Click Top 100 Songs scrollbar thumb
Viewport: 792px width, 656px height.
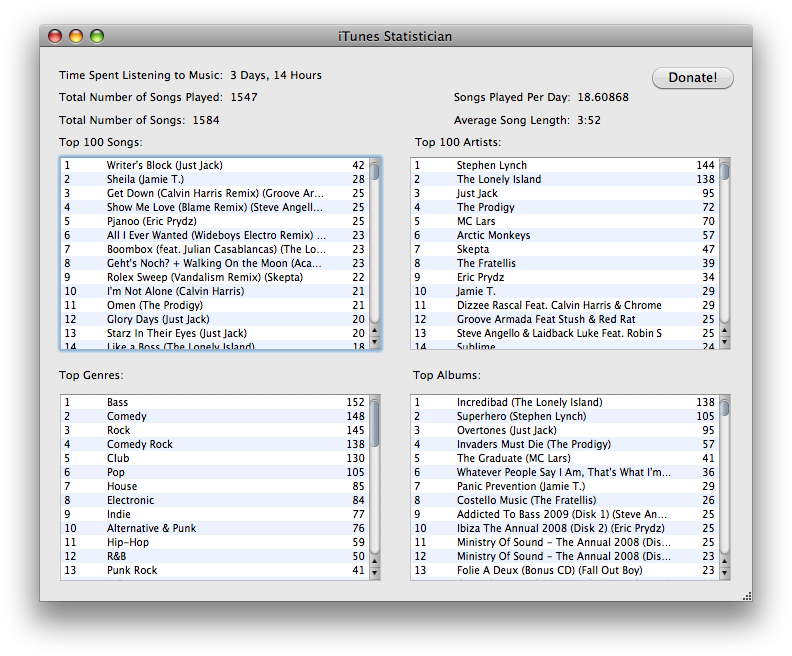pos(374,170)
